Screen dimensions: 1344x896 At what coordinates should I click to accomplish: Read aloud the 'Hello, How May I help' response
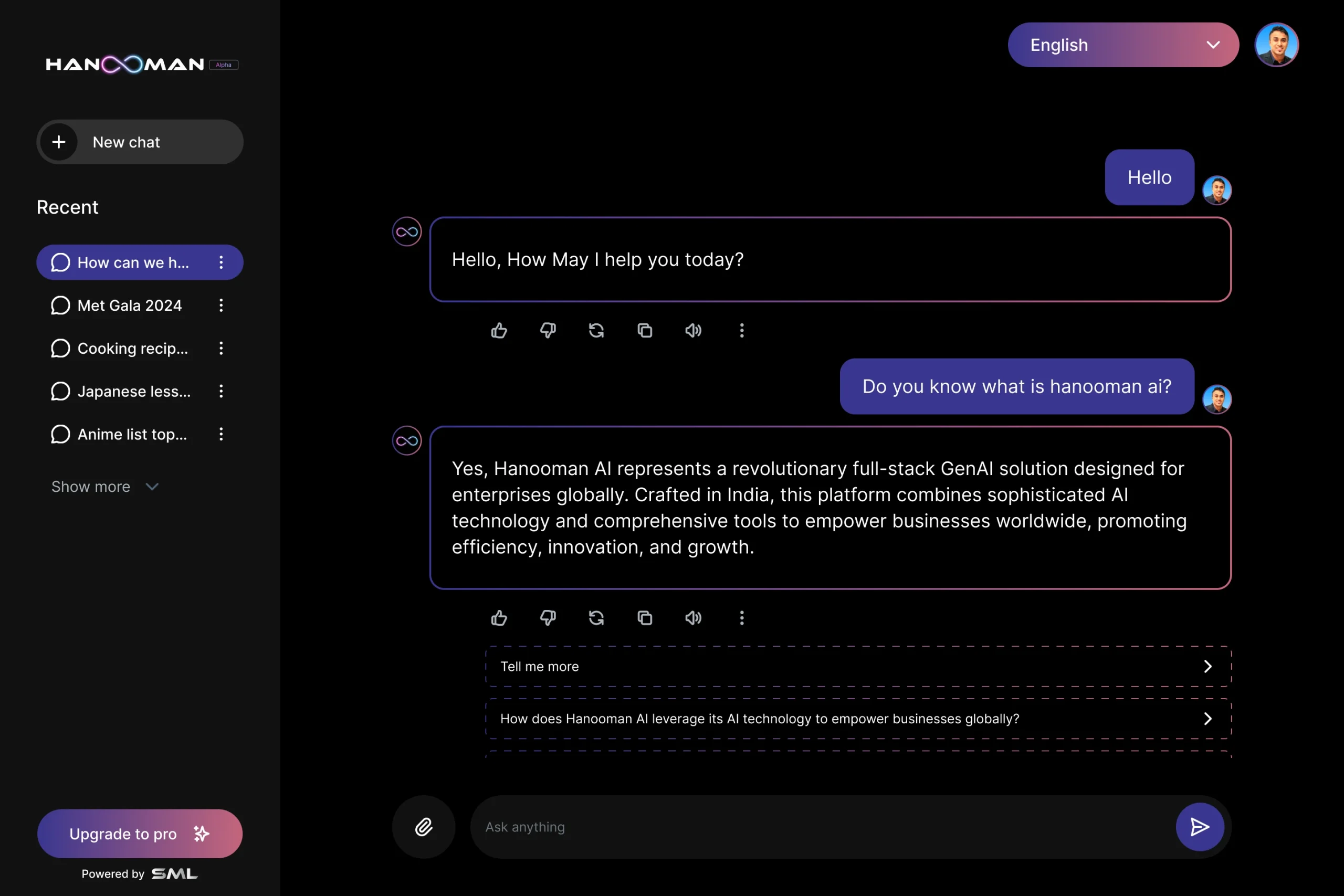693,330
